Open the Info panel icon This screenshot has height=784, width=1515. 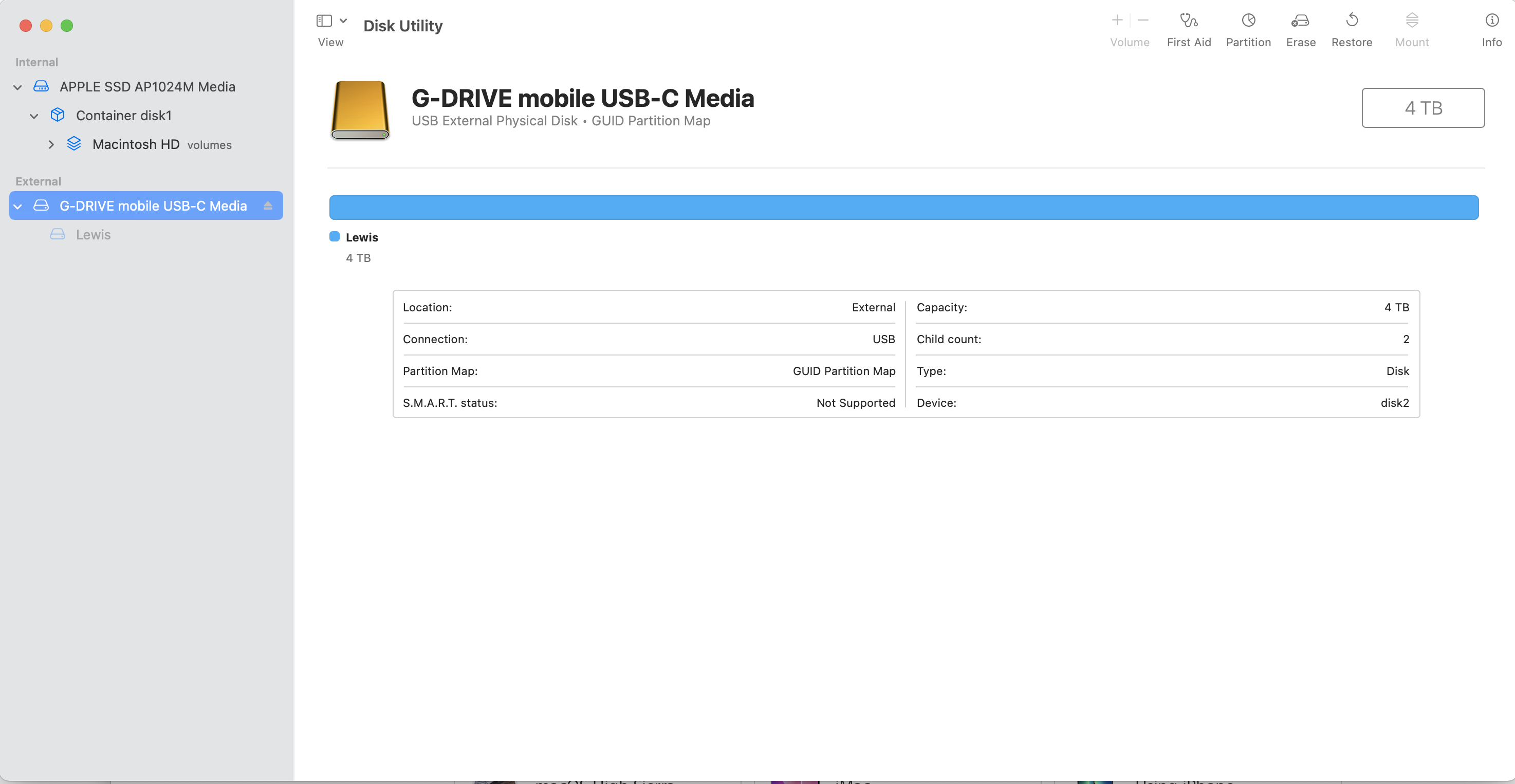click(1491, 21)
